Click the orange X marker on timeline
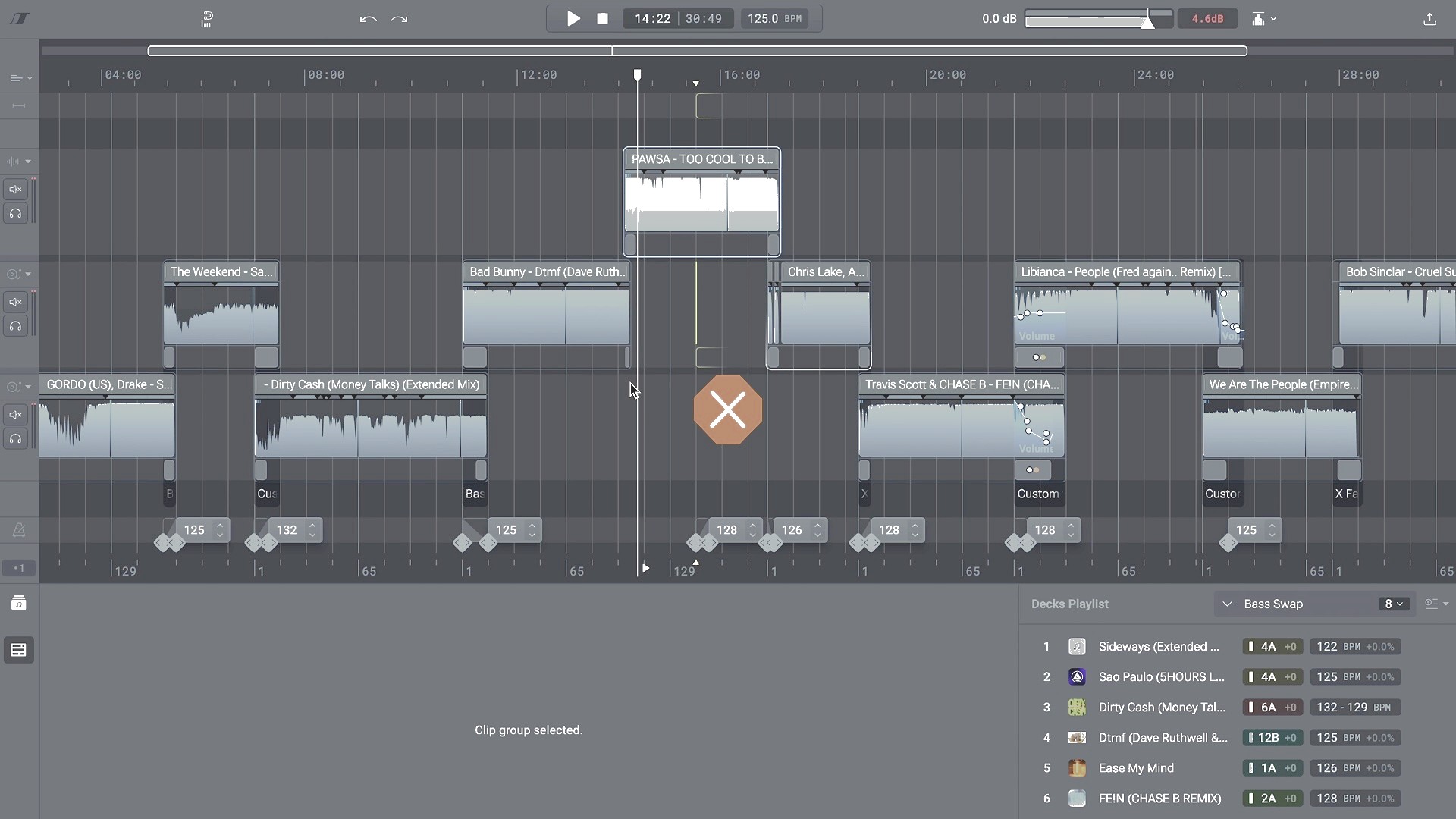 tap(727, 410)
